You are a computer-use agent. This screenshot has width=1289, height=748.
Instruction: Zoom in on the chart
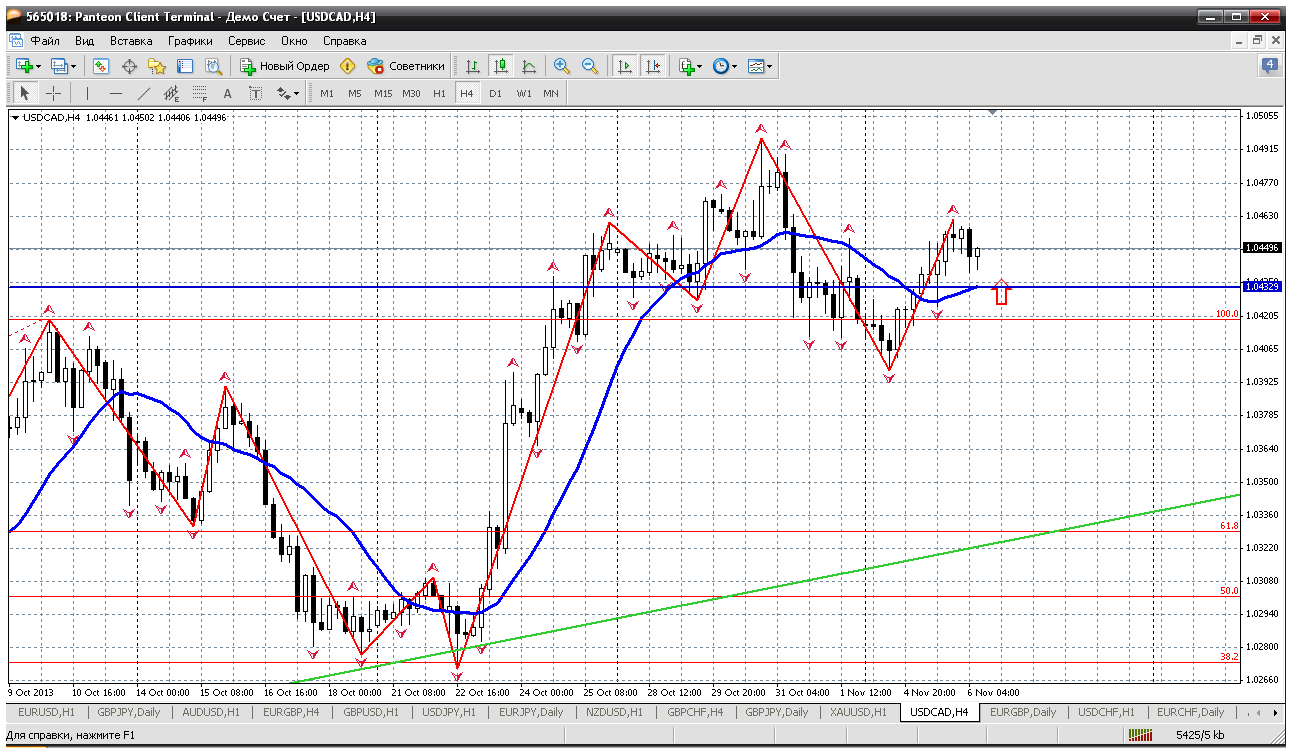coord(562,66)
